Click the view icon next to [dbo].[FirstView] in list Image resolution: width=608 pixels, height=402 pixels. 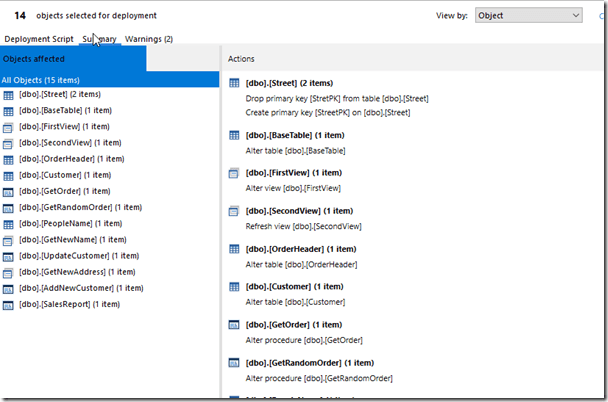[9, 127]
